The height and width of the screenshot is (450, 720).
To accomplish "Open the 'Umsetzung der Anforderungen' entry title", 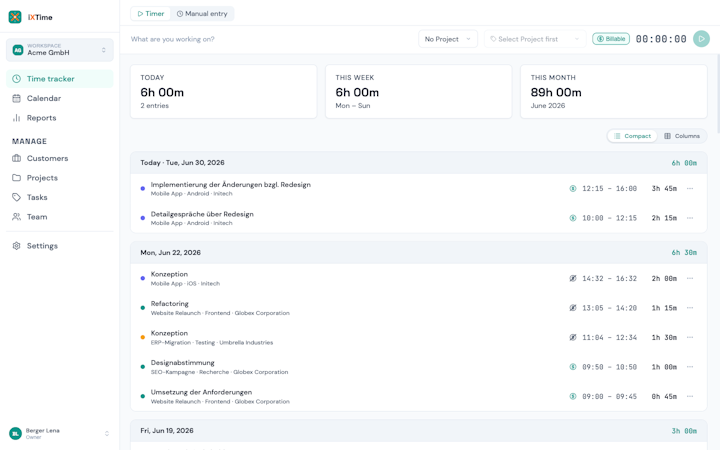I will [x=201, y=392].
